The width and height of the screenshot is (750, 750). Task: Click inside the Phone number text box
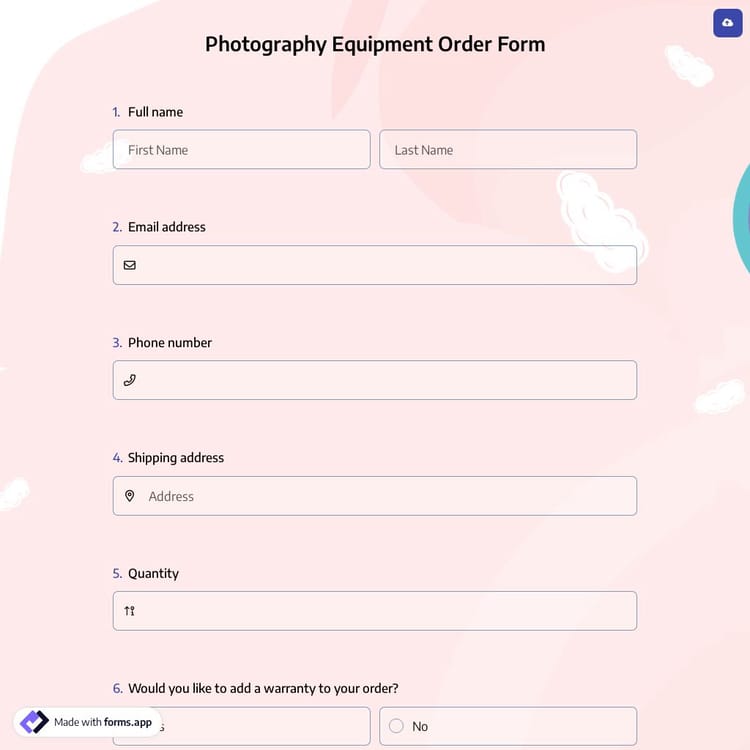tap(385, 380)
